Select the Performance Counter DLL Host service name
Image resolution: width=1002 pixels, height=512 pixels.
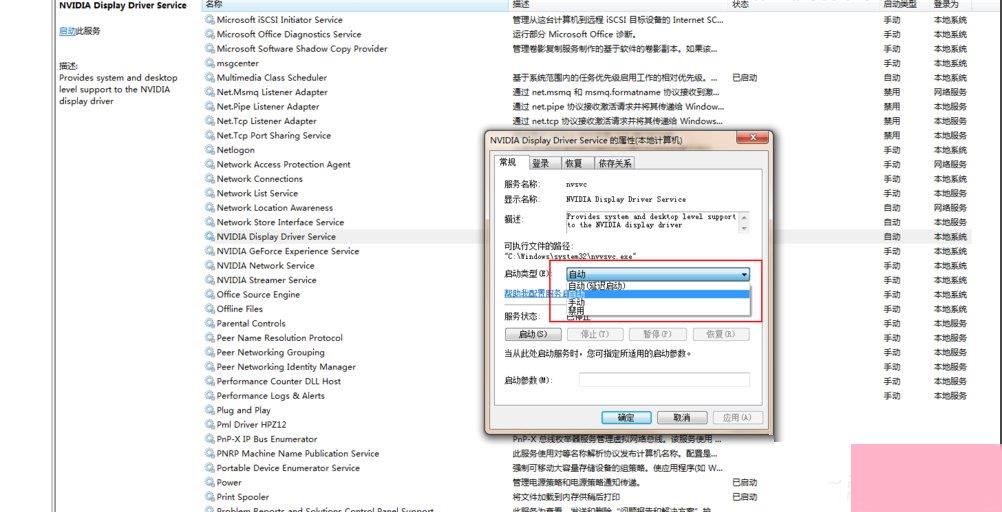click(279, 381)
